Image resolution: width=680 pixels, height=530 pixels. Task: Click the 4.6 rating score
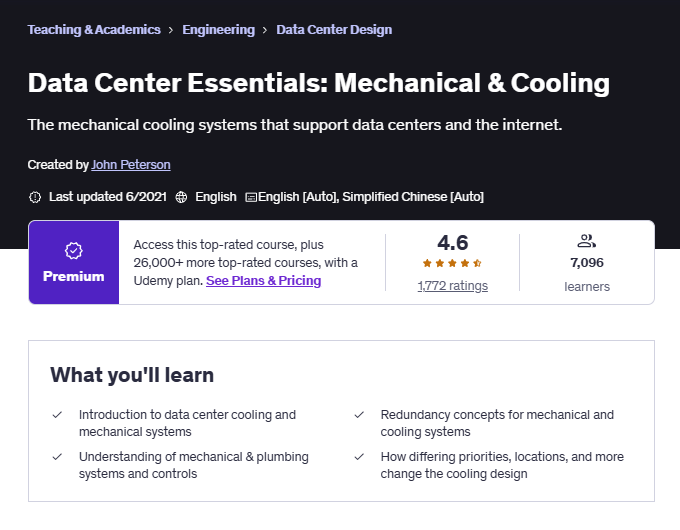[452, 243]
